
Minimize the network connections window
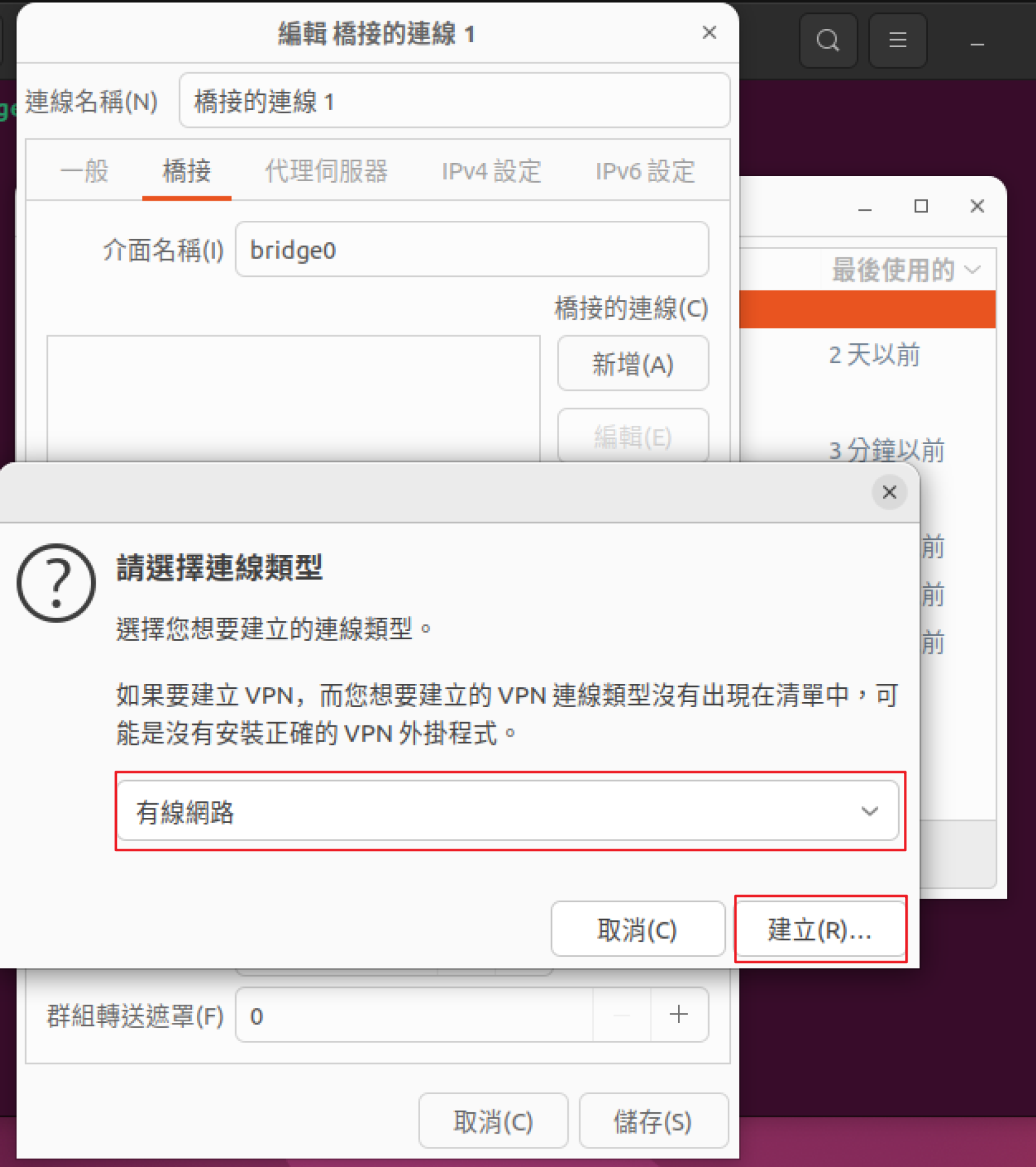click(x=865, y=206)
